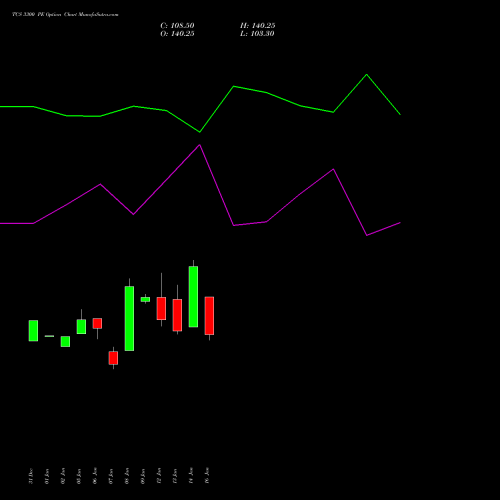This screenshot has height=500, width=500.
Task: Click the 31 Dec date label
Action: 31,476
